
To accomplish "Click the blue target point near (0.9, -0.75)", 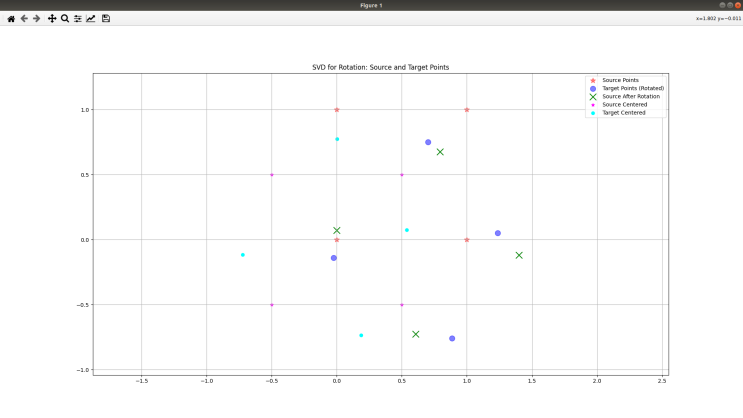I will (x=452, y=338).
